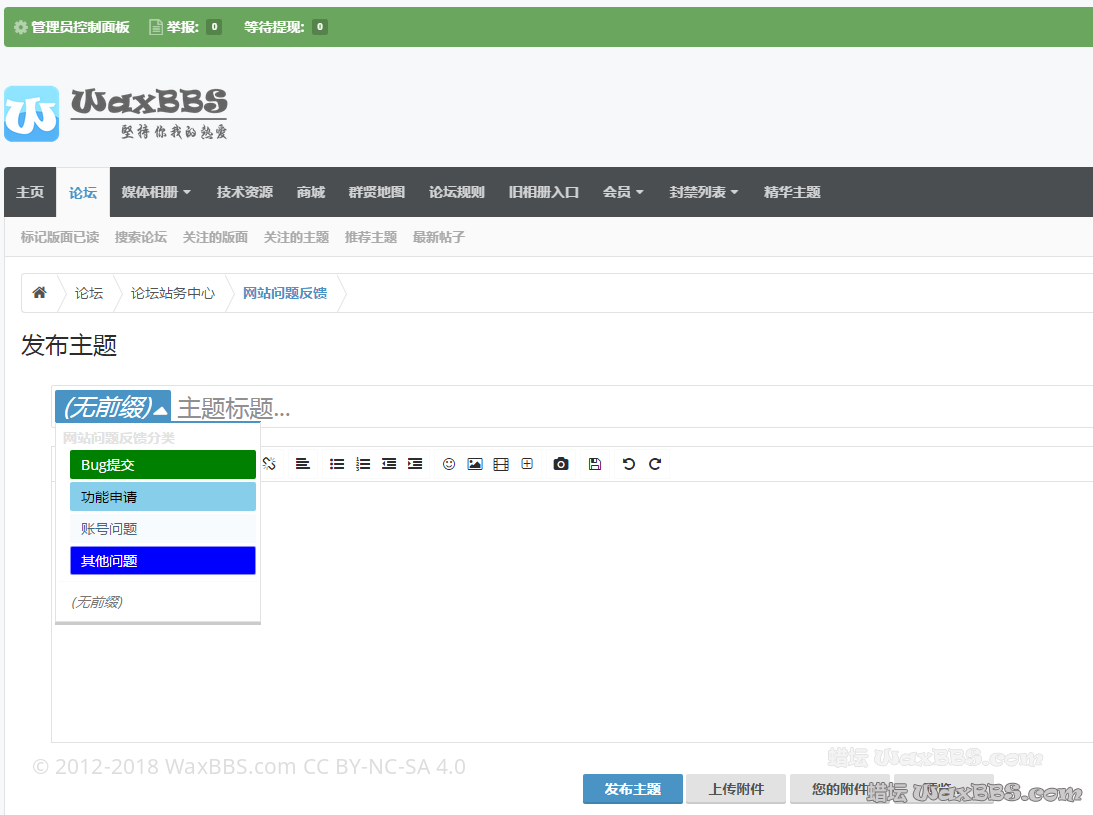Viewport: 1093px width, 815px height.
Task: Expand the 封禁列表 navigation dropdown
Action: (x=704, y=192)
